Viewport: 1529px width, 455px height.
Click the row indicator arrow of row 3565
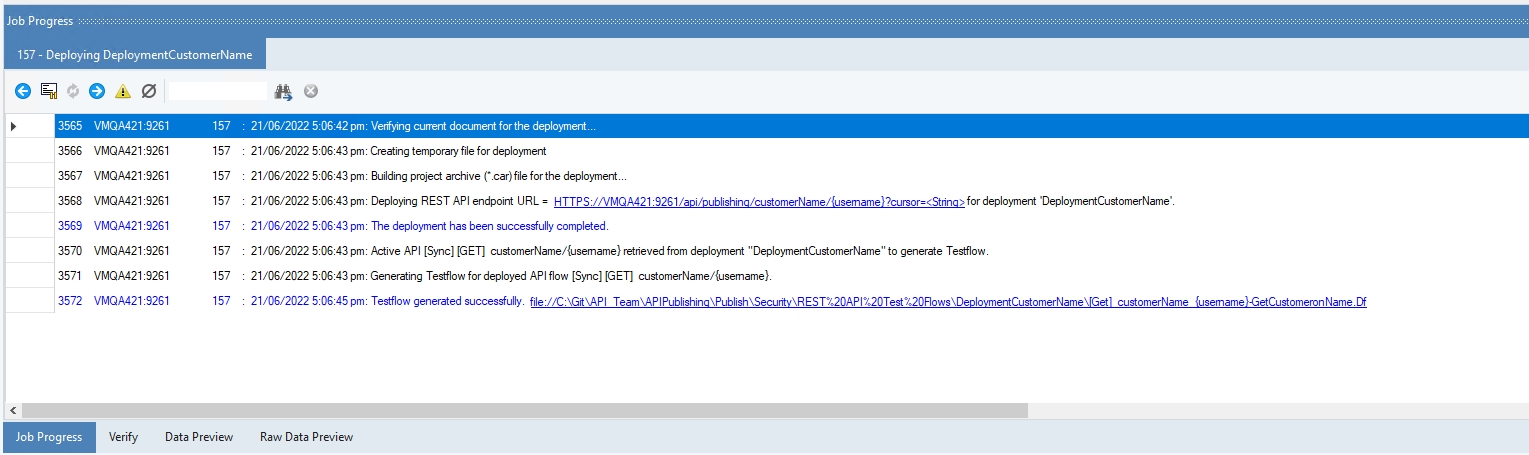14,126
